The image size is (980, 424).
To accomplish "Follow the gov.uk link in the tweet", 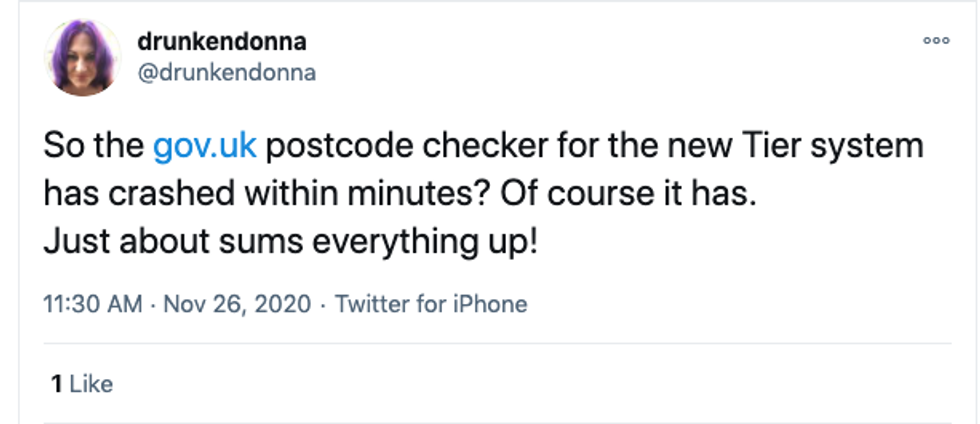I will tap(205, 147).
